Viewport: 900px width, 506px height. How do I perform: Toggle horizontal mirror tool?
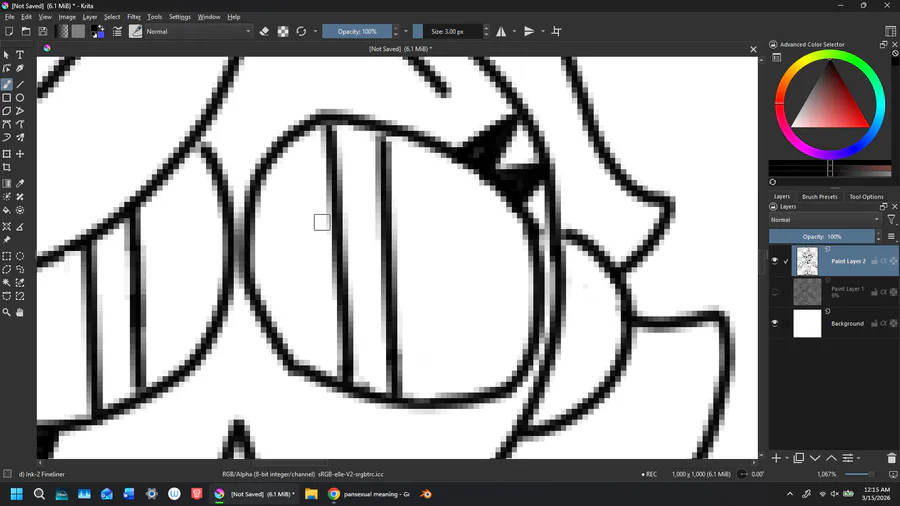click(501, 32)
